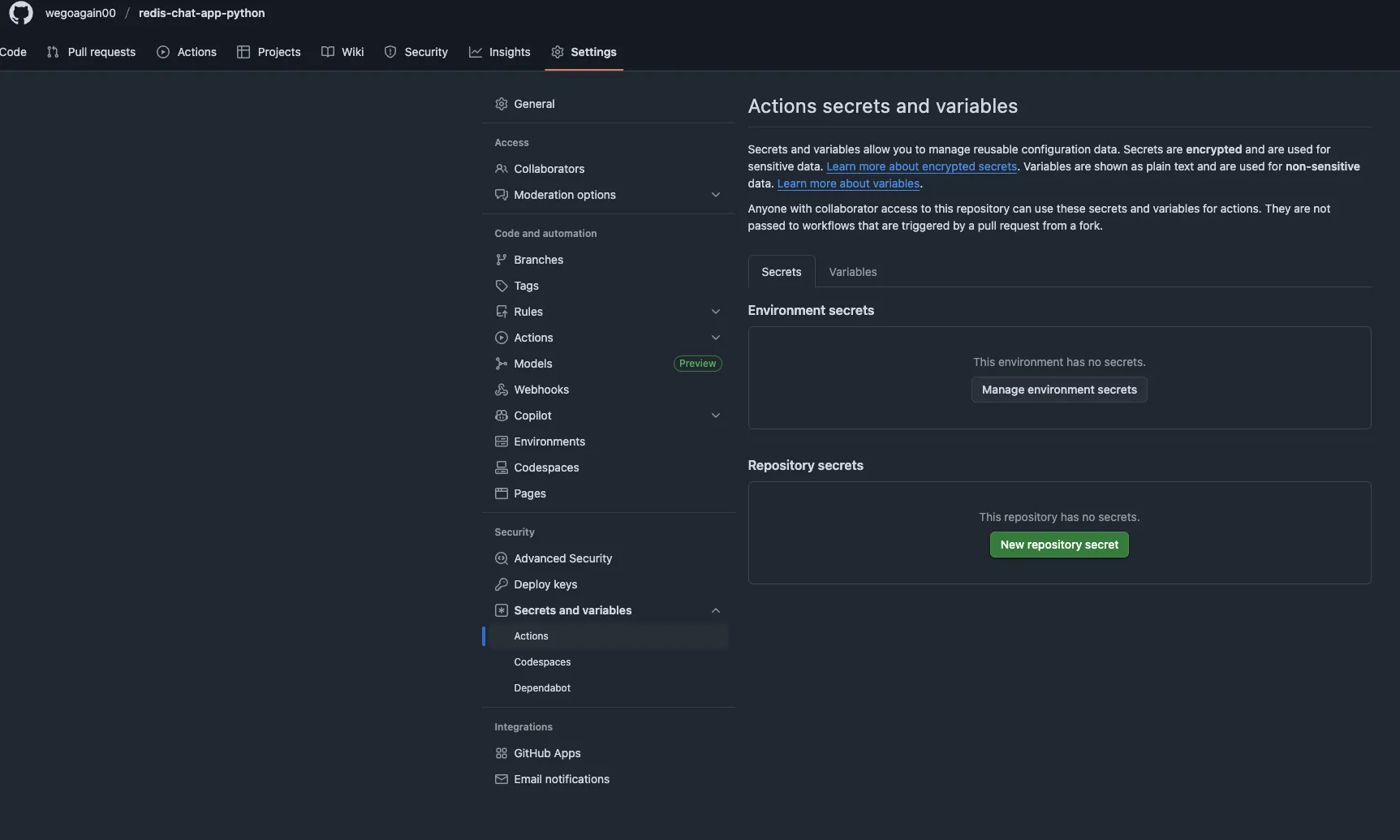Click the Email notifications envelope icon

point(502,779)
